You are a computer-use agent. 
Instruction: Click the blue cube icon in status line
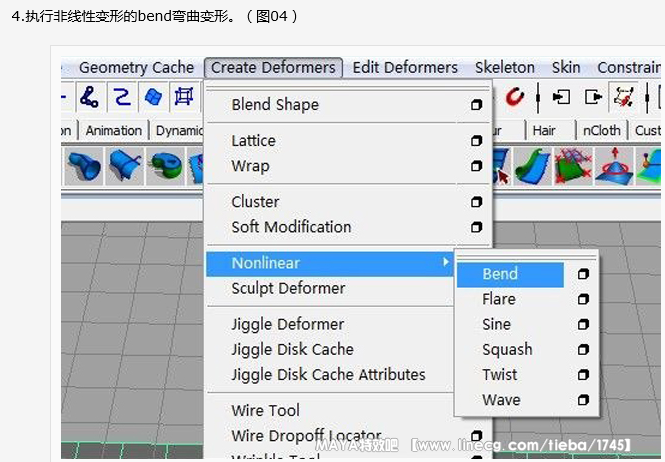(153, 97)
